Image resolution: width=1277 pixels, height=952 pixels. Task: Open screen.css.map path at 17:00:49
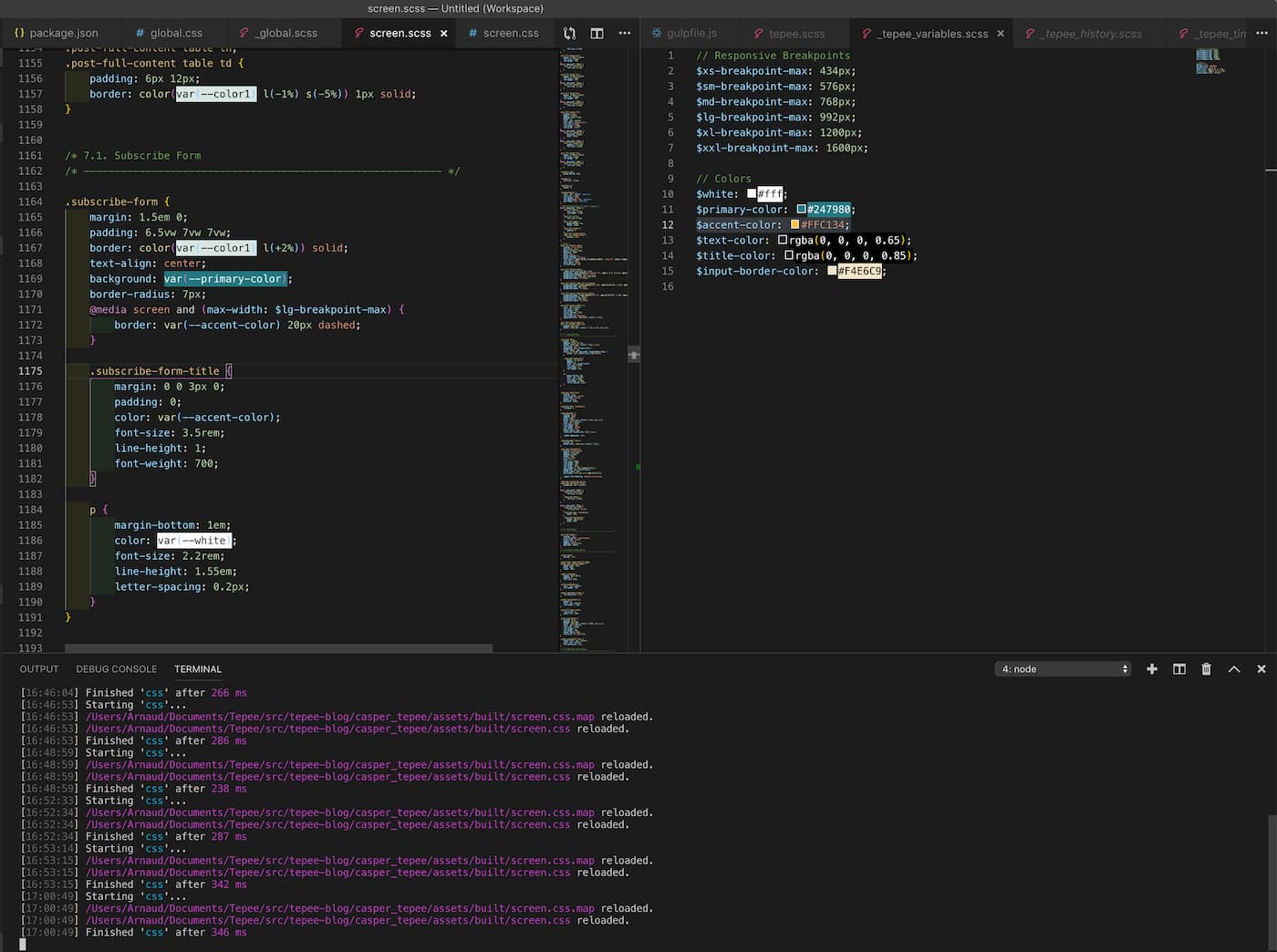340,908
